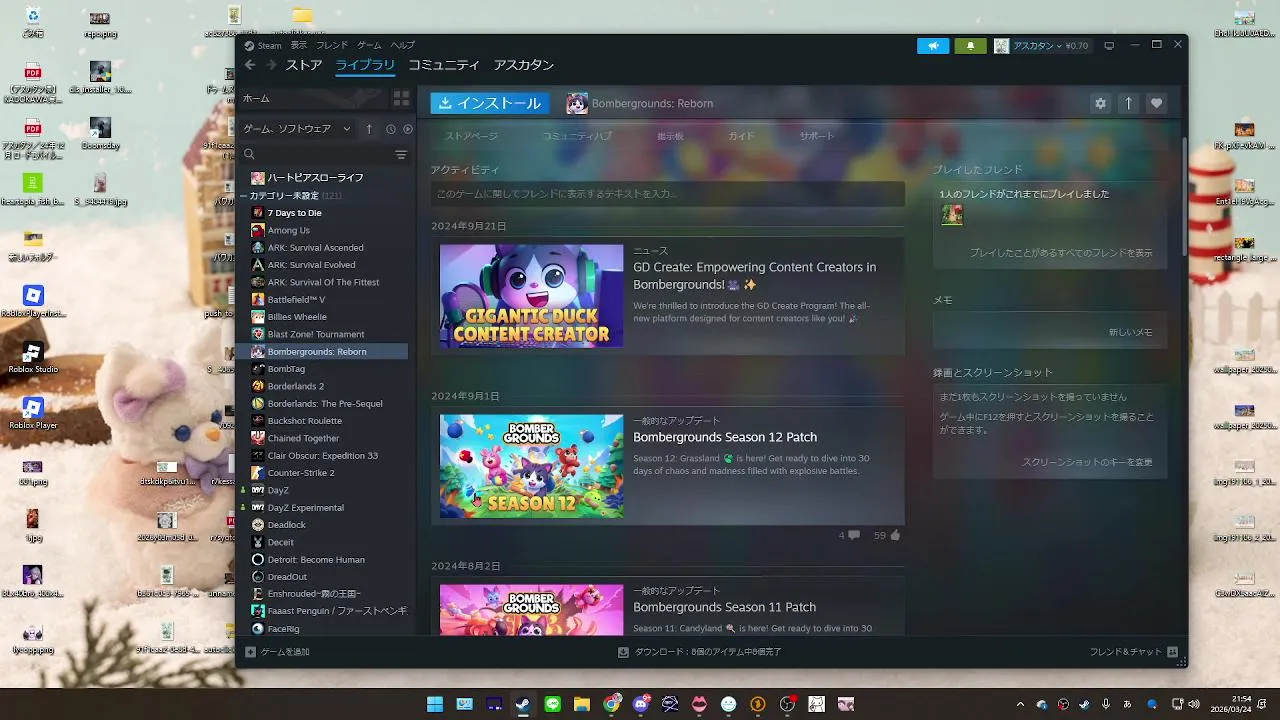1280x720 pixels.
Task: Switch library to grid collections view
Action: 401,98
